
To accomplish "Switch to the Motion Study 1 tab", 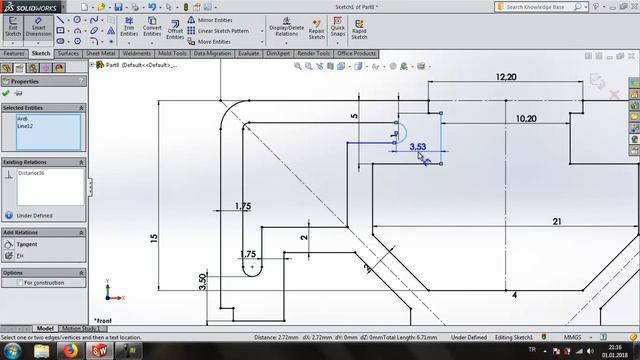I will click(81, 328).
